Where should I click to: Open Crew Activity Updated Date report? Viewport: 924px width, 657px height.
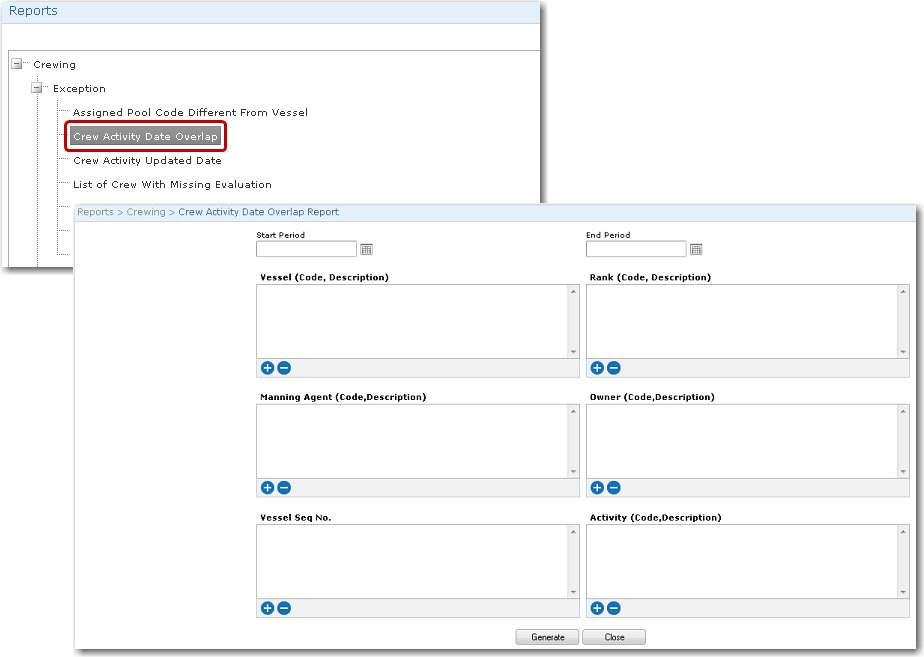[x=147, y=160]
